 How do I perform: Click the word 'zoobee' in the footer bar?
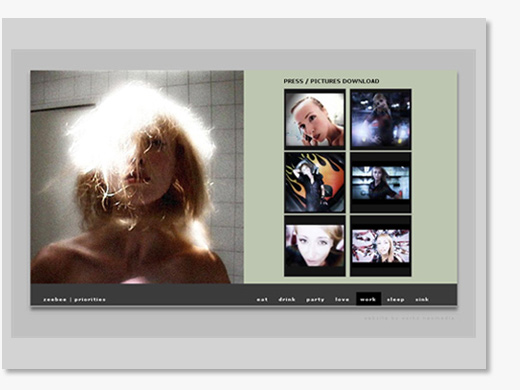(x=55, y=299)
